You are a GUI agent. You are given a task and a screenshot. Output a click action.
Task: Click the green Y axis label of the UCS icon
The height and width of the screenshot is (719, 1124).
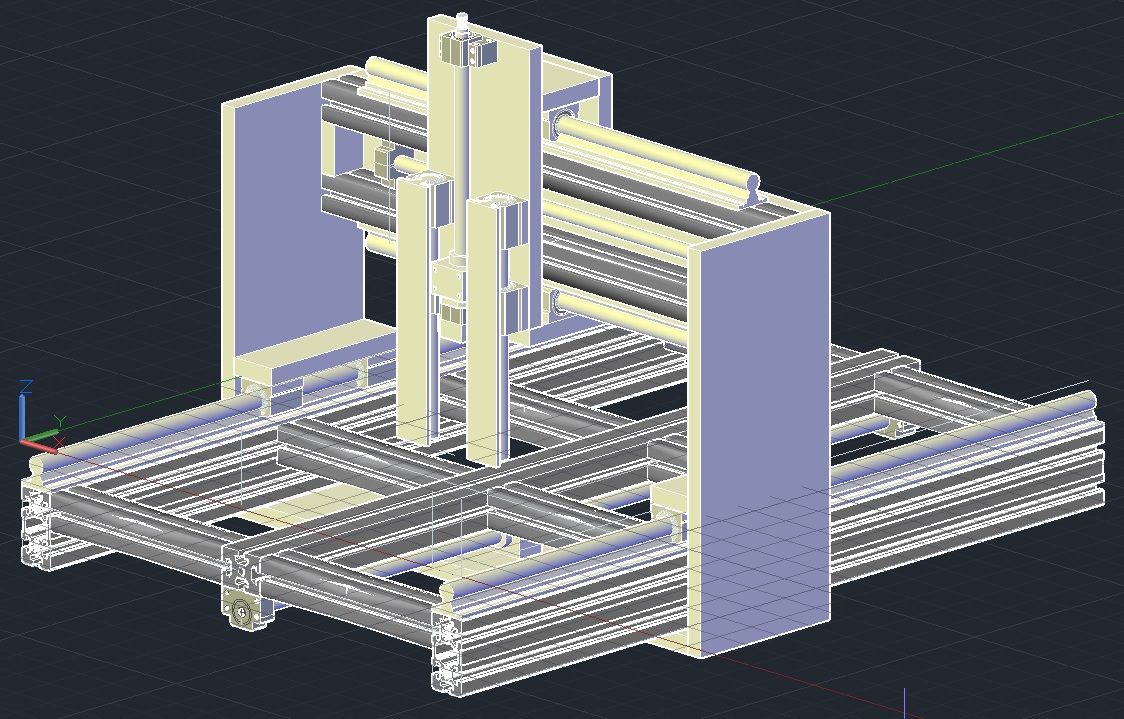pyautogui.click(x=59, y=421)
